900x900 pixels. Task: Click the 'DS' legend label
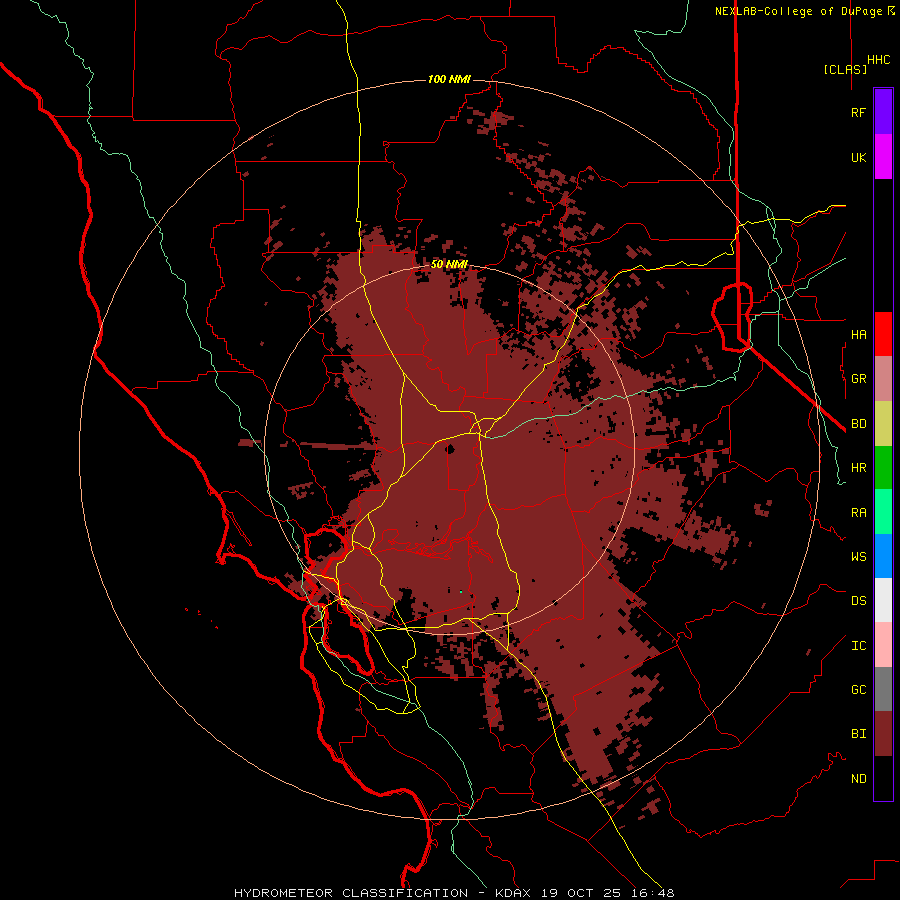tap(859, 600)
